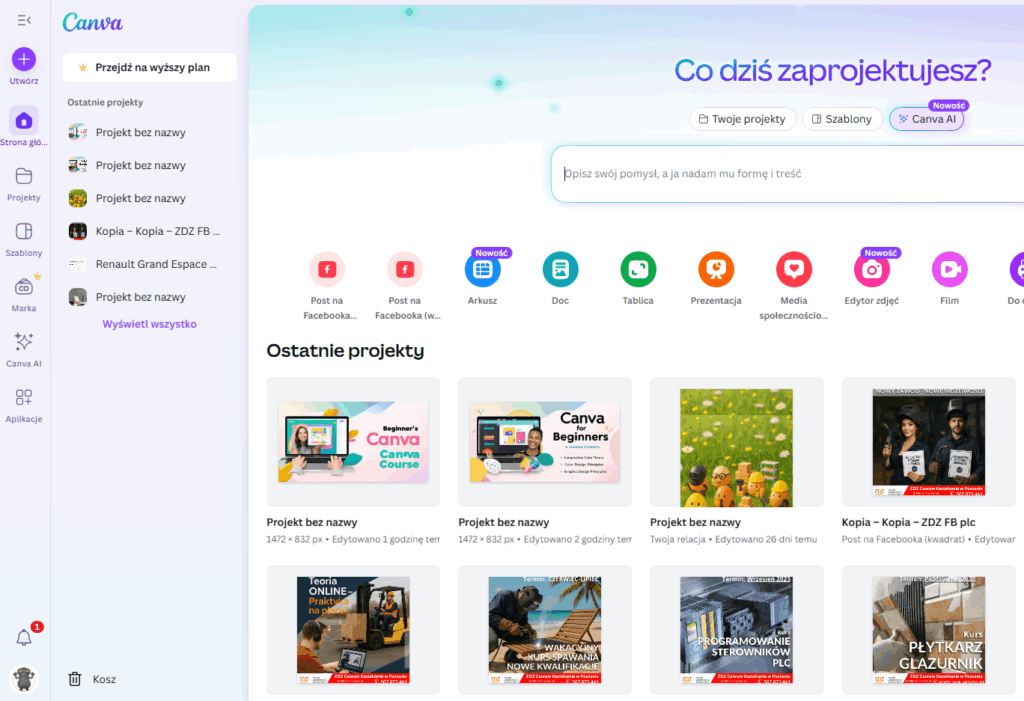Open the Edytor zdjęć photo editor
The image size is (1024, 701).
(x=872, y=269)
